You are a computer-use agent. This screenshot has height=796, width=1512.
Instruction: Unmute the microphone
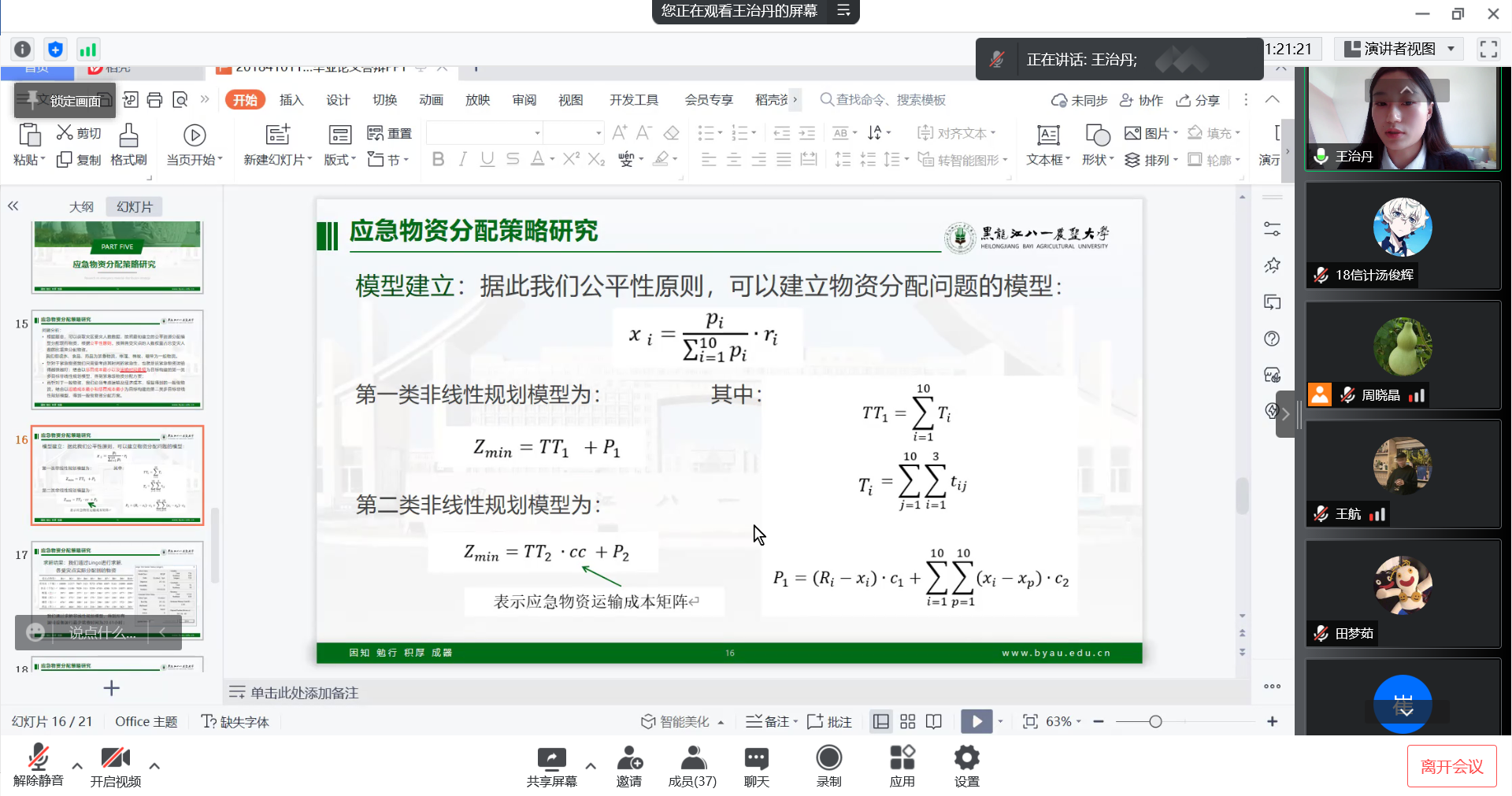(x=38, y=759)
